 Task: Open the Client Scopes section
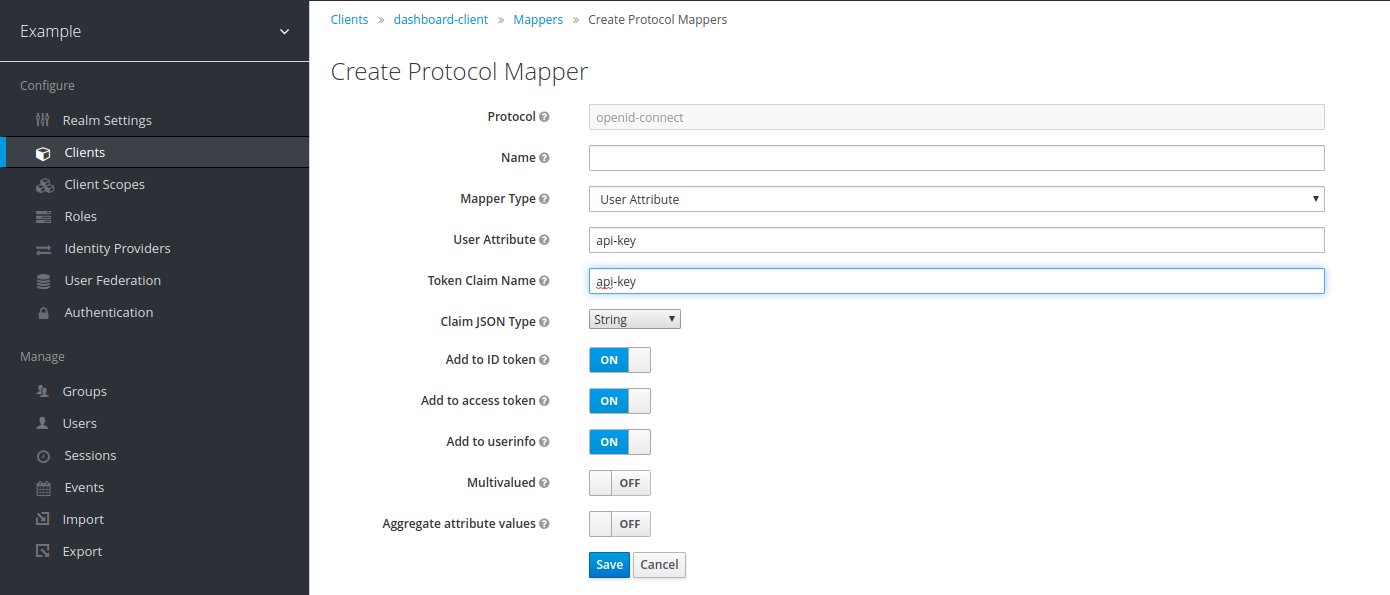[x=104, y=184]
